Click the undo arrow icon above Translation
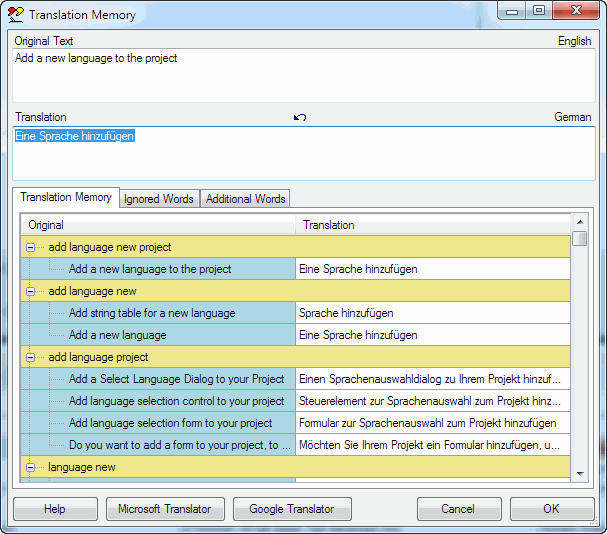This screenshot has height=534, width=607. tap(300, 118)
